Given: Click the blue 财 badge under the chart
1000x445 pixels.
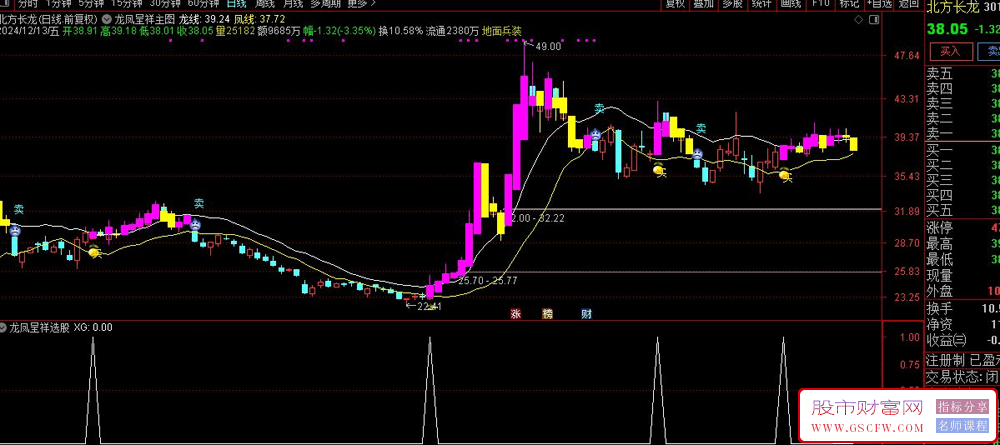Looking at the screenshot, I should point(585,314).
